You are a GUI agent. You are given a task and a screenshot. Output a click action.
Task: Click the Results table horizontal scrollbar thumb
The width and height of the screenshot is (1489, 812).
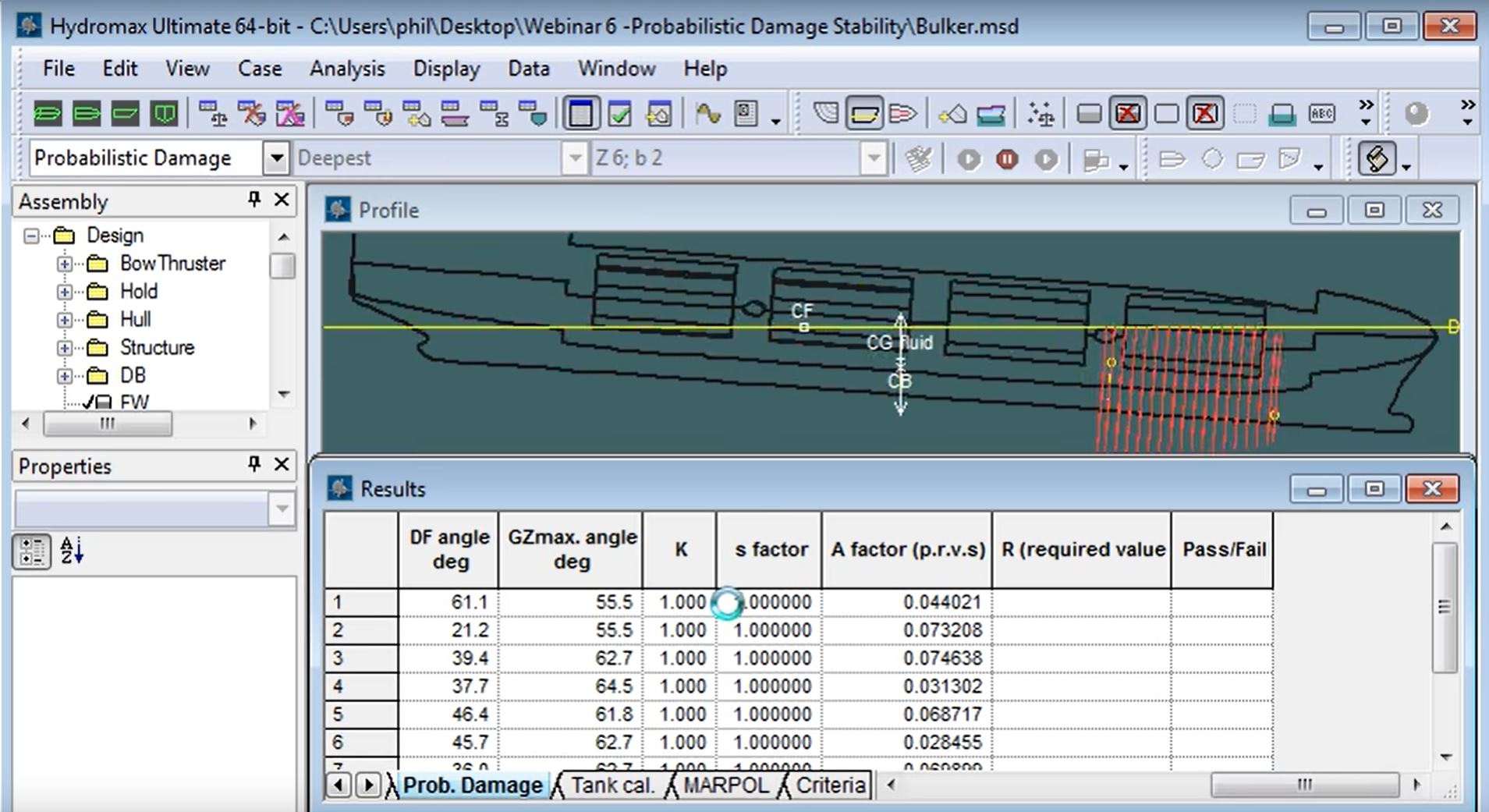(x=1303, y=785)
